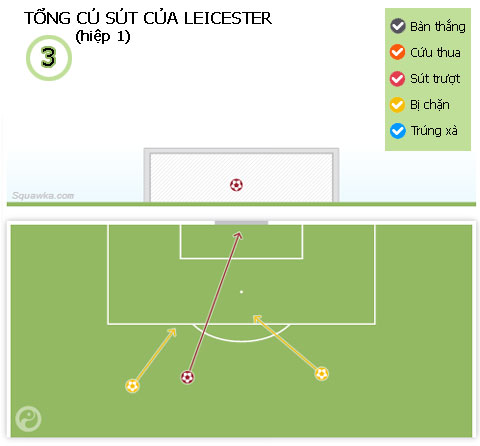Click the Bàn thắng legend label

(x=438, y=26)
